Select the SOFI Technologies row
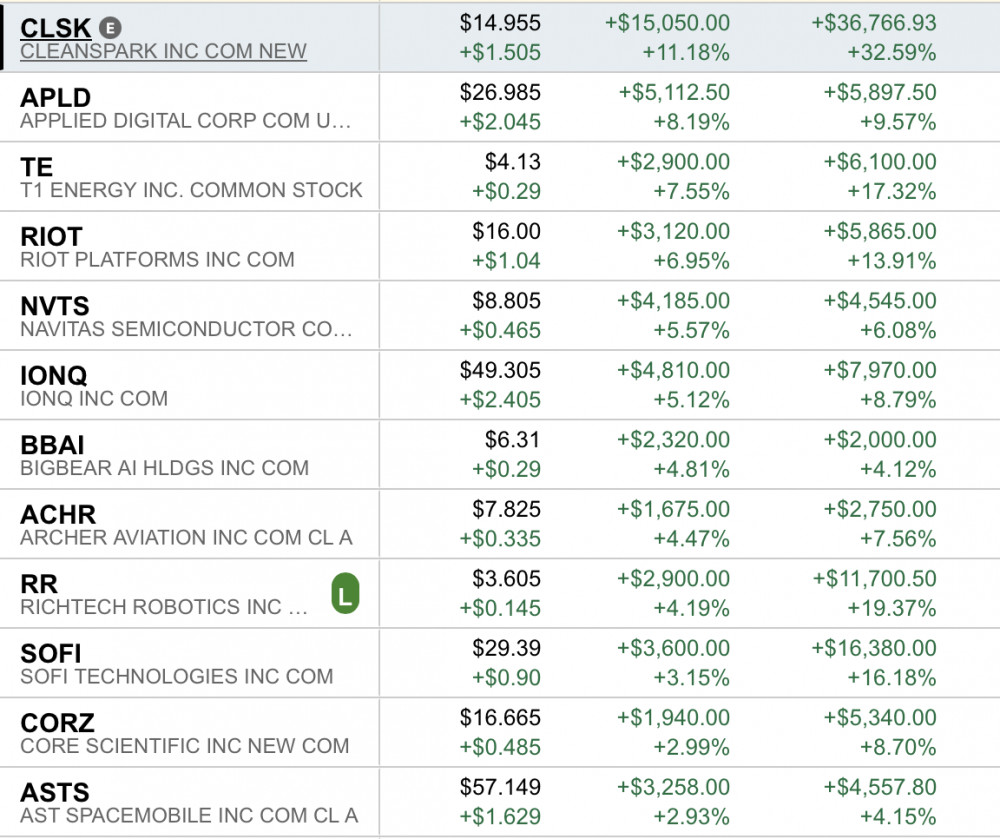The width and height of the screenshot is (1000, 839). click(190, 663)
